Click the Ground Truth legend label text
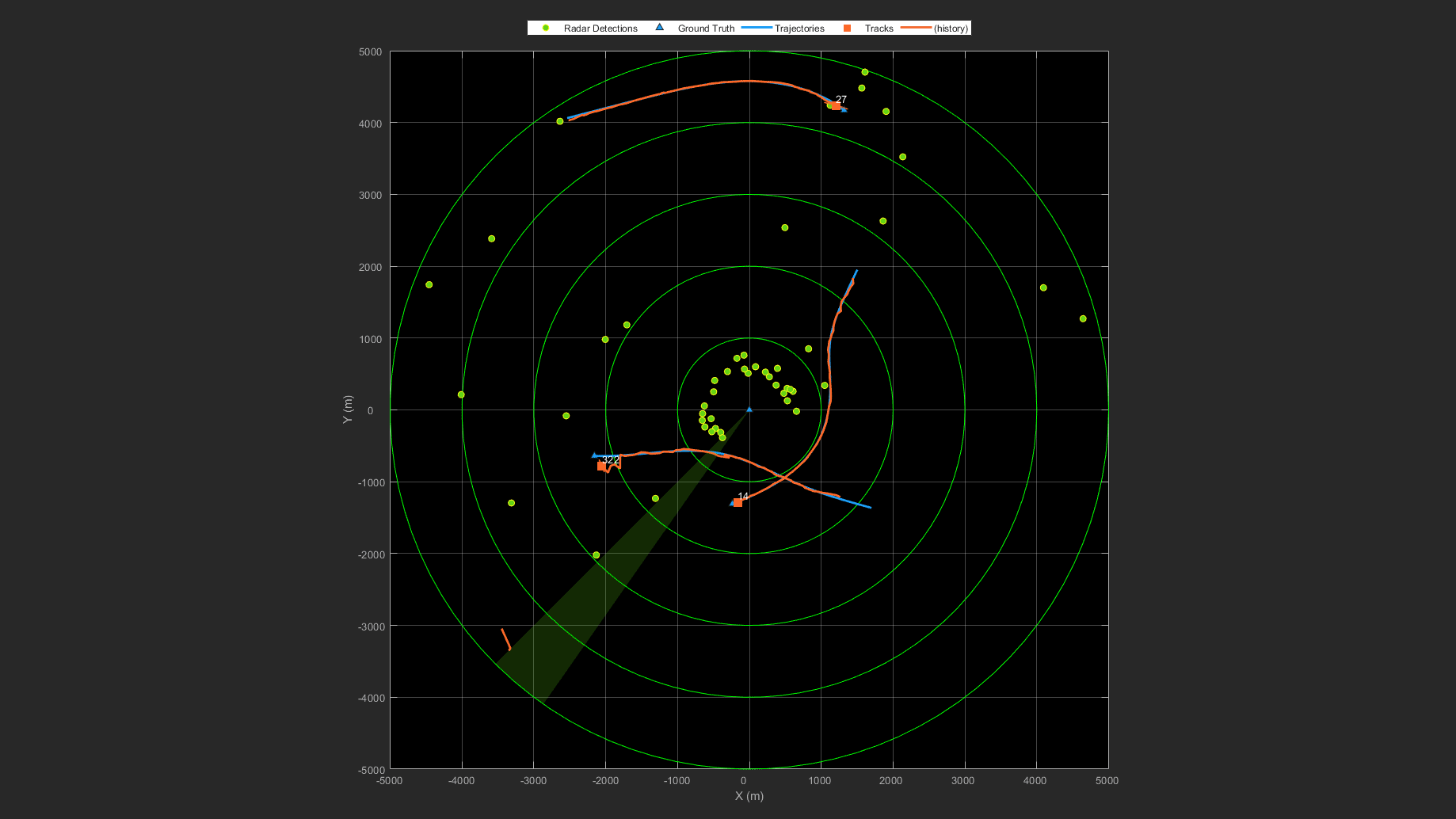The height and width of the screenshot is (819, 1456). pos(705,28)
